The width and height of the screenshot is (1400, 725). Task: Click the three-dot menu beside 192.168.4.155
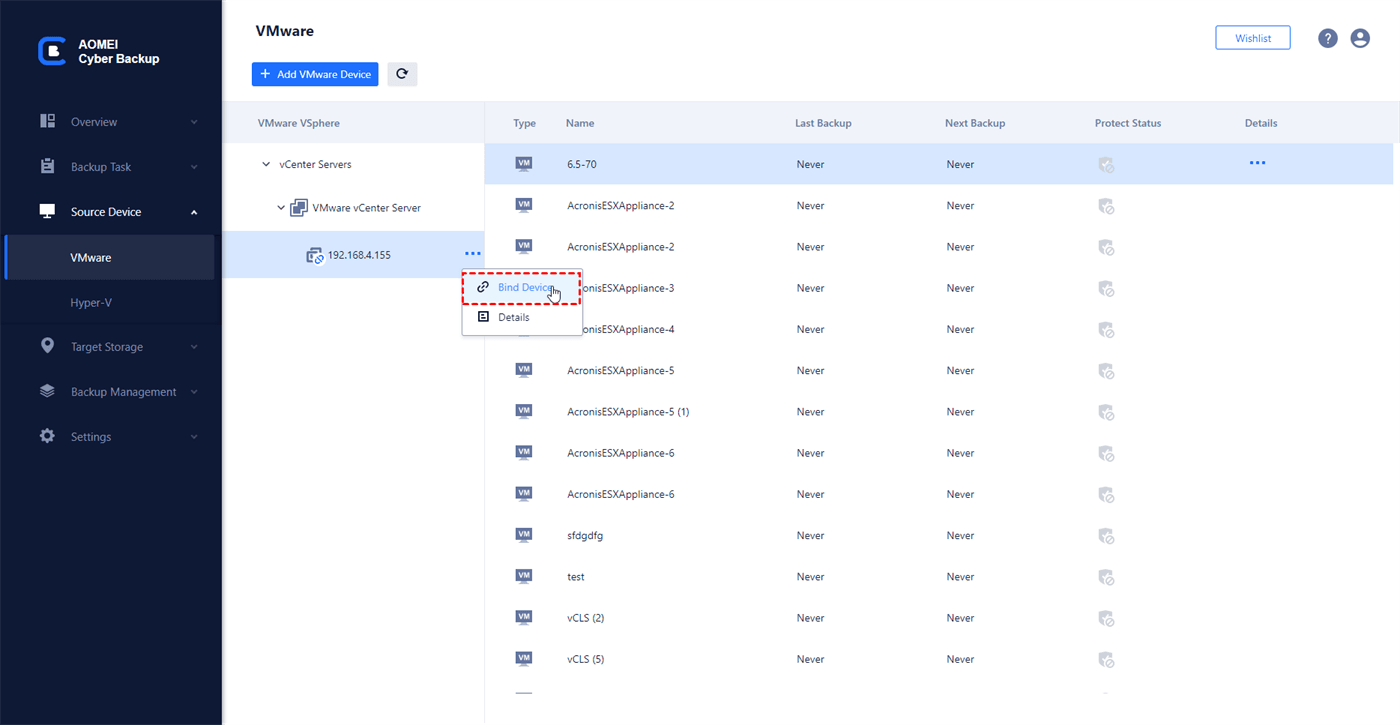(x=472, y=255)
